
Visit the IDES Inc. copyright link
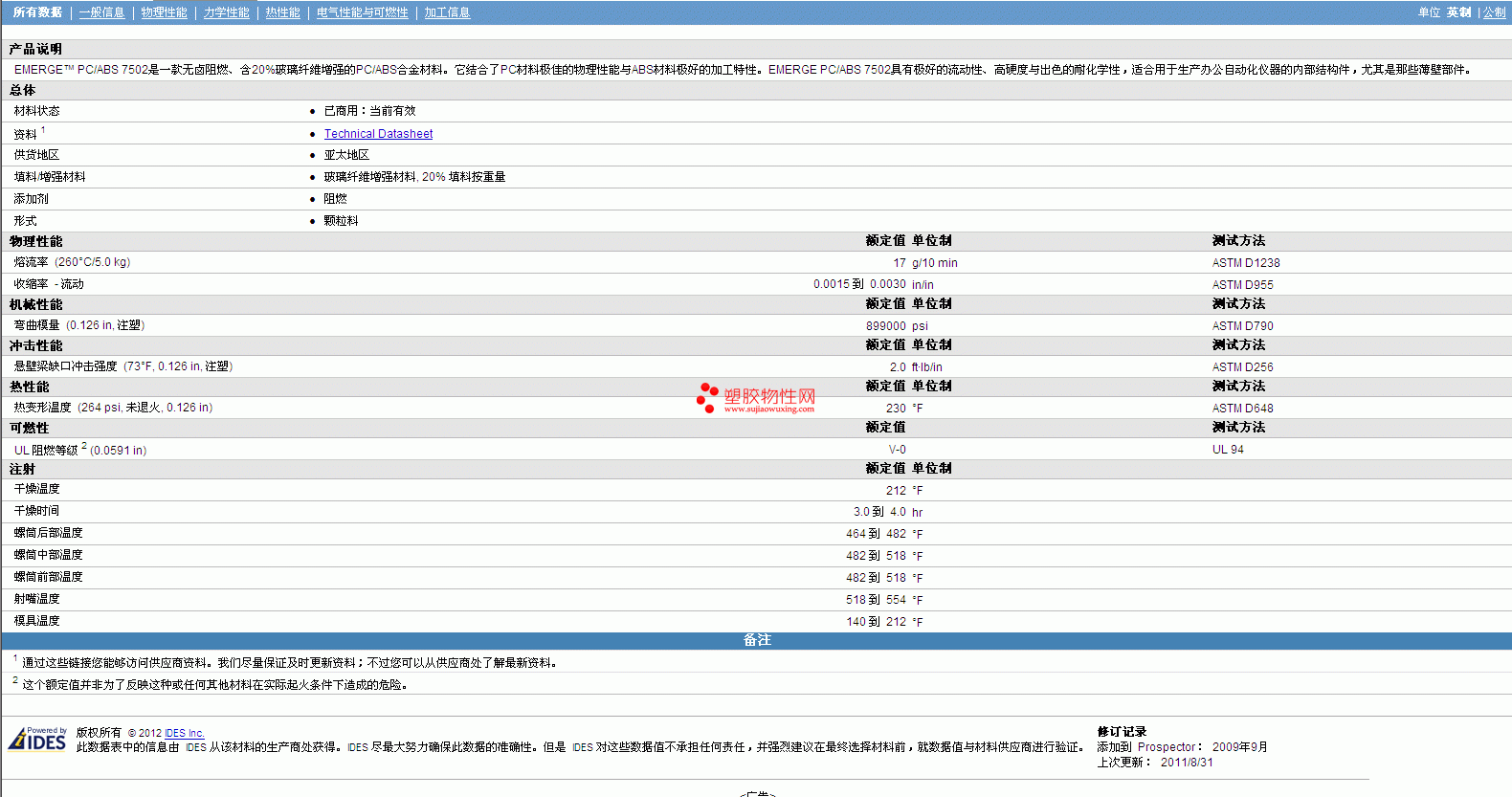point(185,733)
